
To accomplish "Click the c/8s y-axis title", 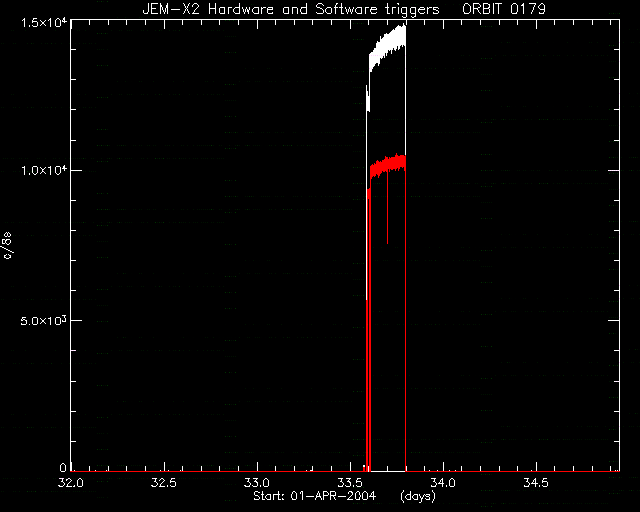I will pos(7,245).
